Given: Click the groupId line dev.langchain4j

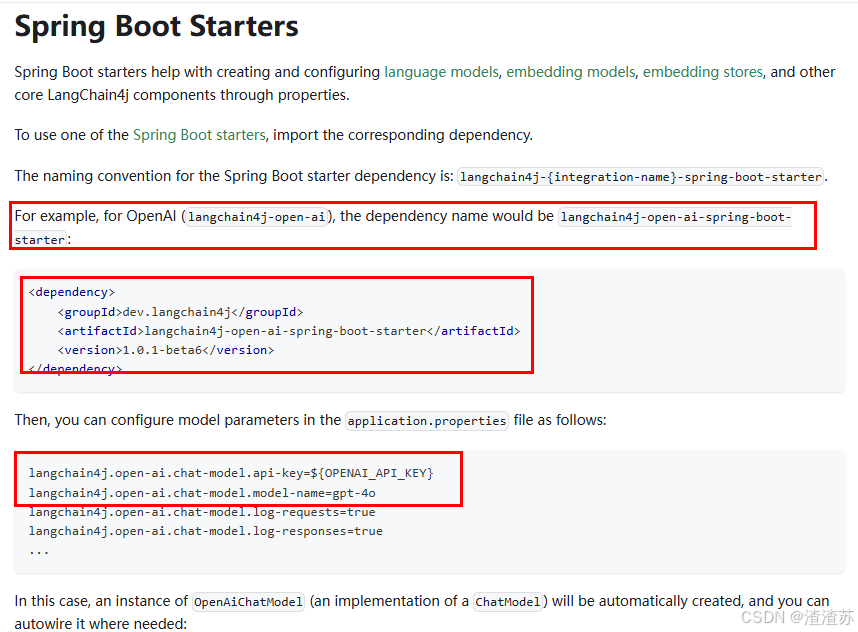Looking at the screenshot, I should coord(180,312).
